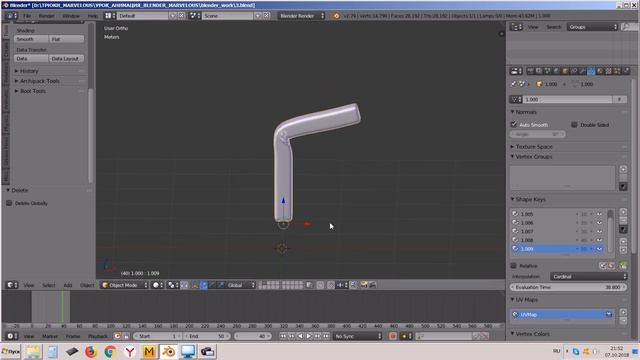
Task: Open the 3D view Add menu
Action: pos(68,285)
